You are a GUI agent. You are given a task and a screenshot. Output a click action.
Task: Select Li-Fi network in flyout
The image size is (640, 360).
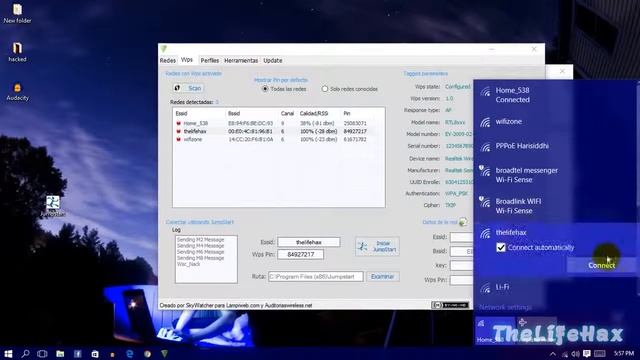click(x=555, y=287)
